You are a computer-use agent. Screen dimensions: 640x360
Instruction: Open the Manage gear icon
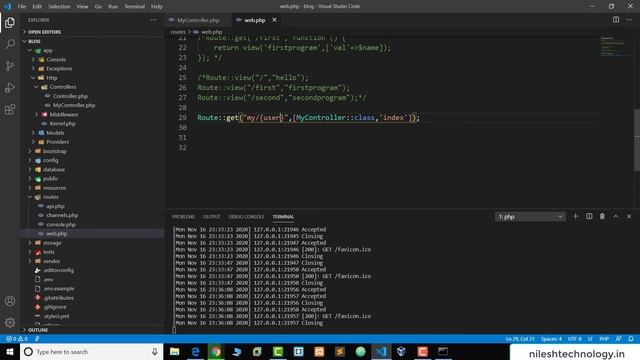click(10, 323)
